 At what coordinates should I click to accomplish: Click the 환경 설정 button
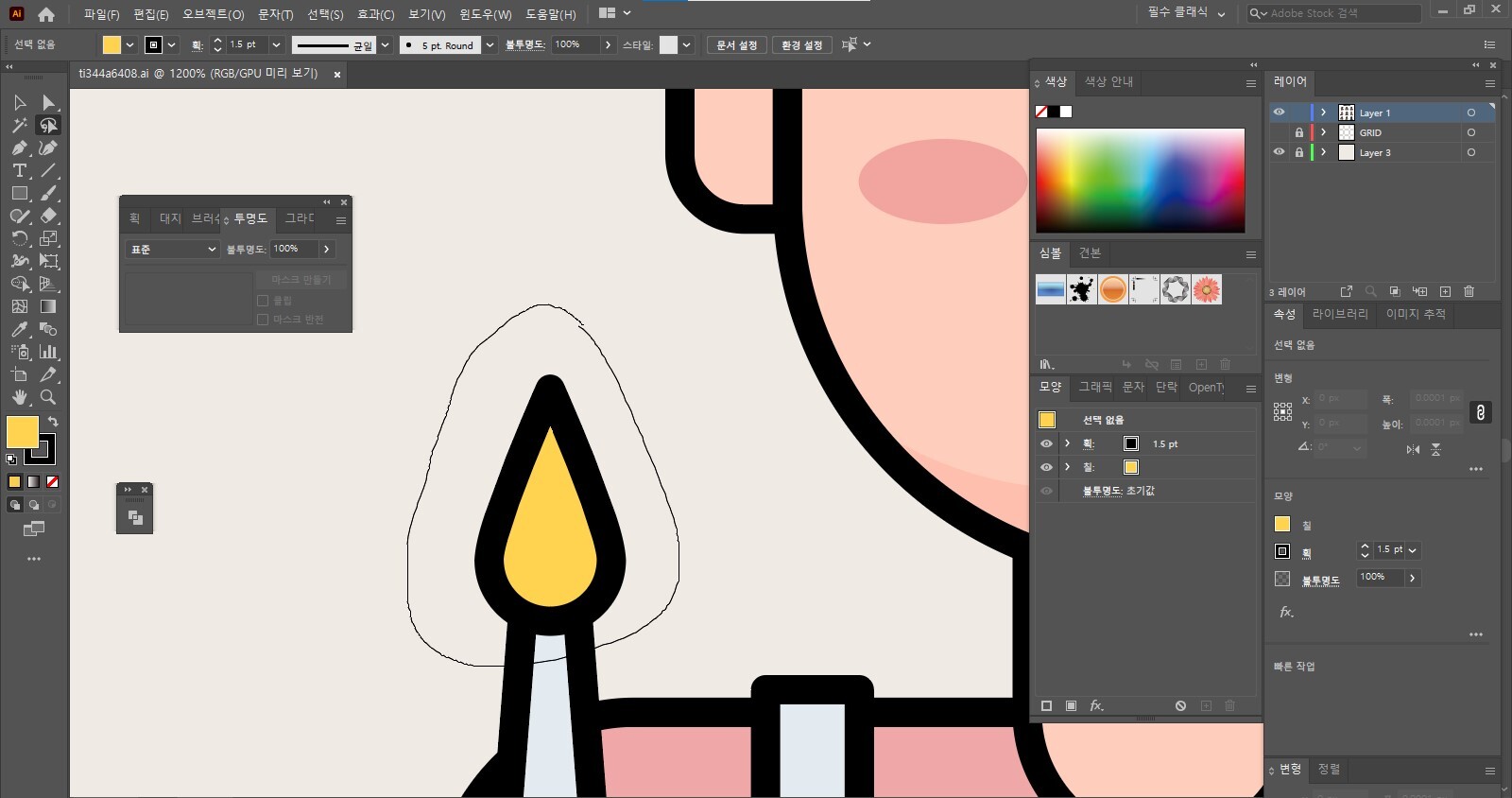(801, 45)
